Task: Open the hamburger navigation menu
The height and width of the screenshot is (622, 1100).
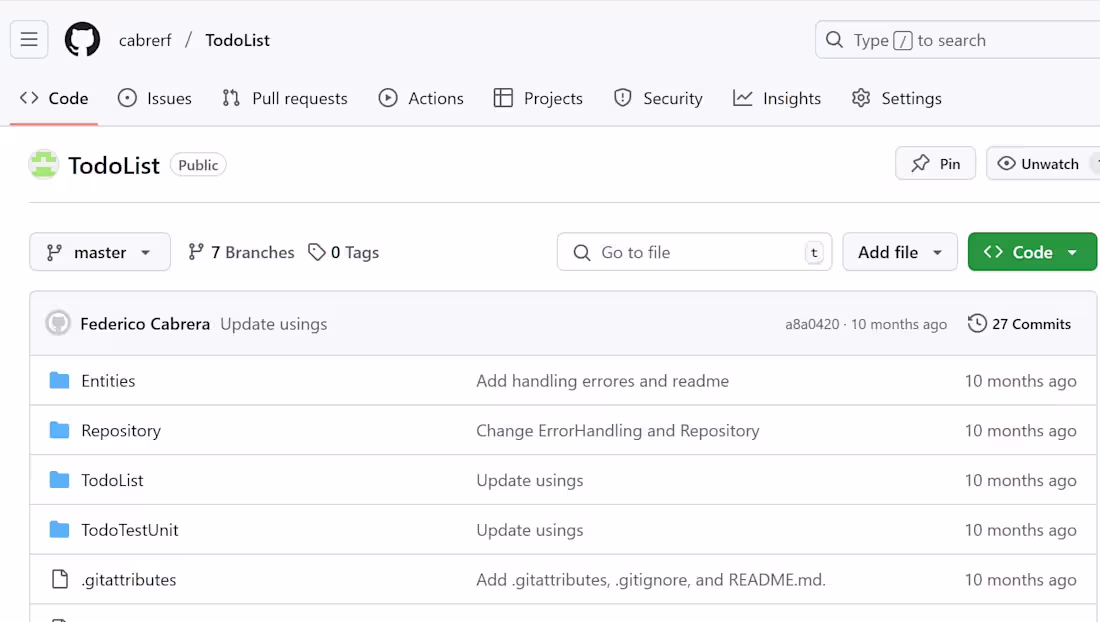Action: click(29, 40)
